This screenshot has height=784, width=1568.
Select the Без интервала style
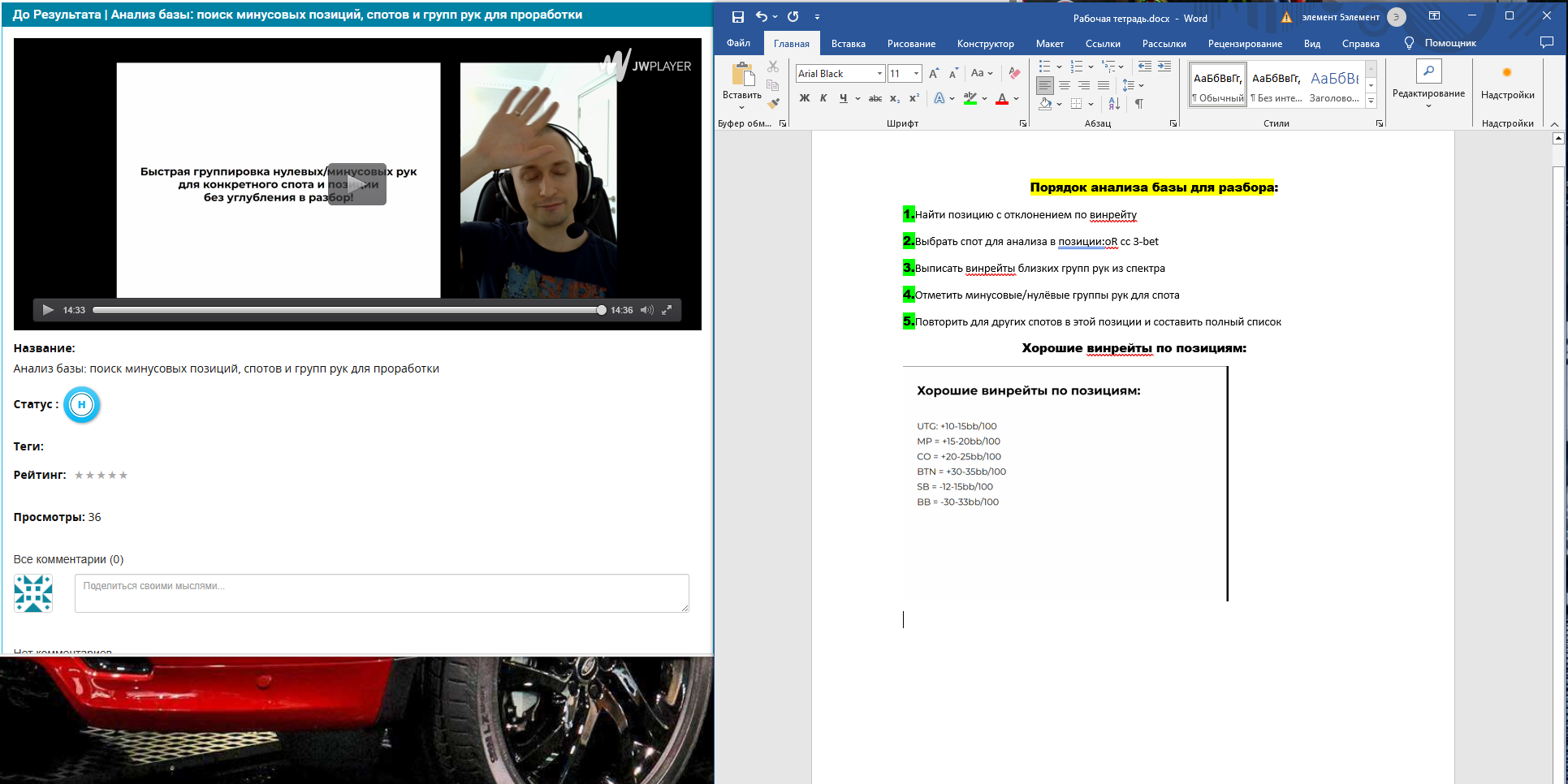click(x=1276, y=84)
